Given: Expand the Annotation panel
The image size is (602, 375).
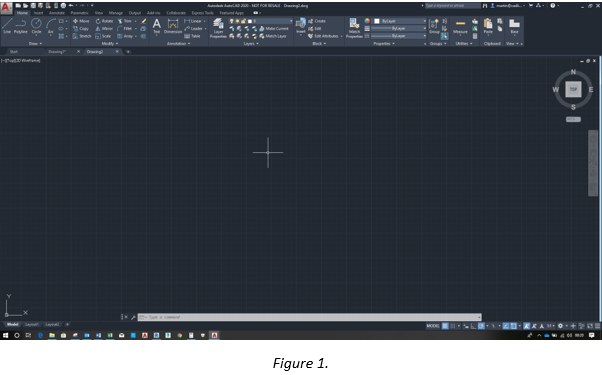Looking at the screenshot, I should tap(179, 43).
